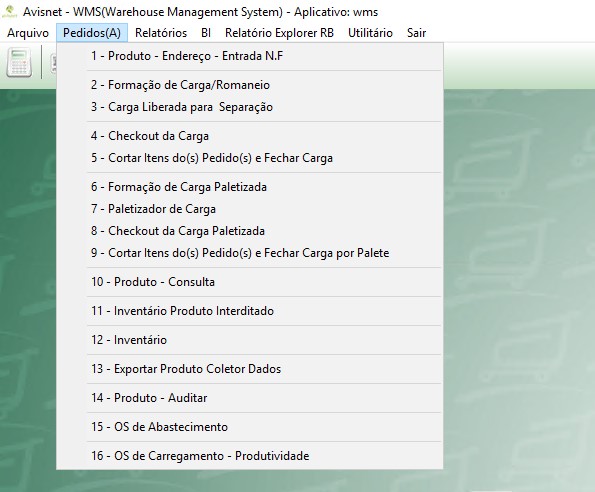Choose item 6 Formação de Carga Paletizada

click(x=250, y=187)
